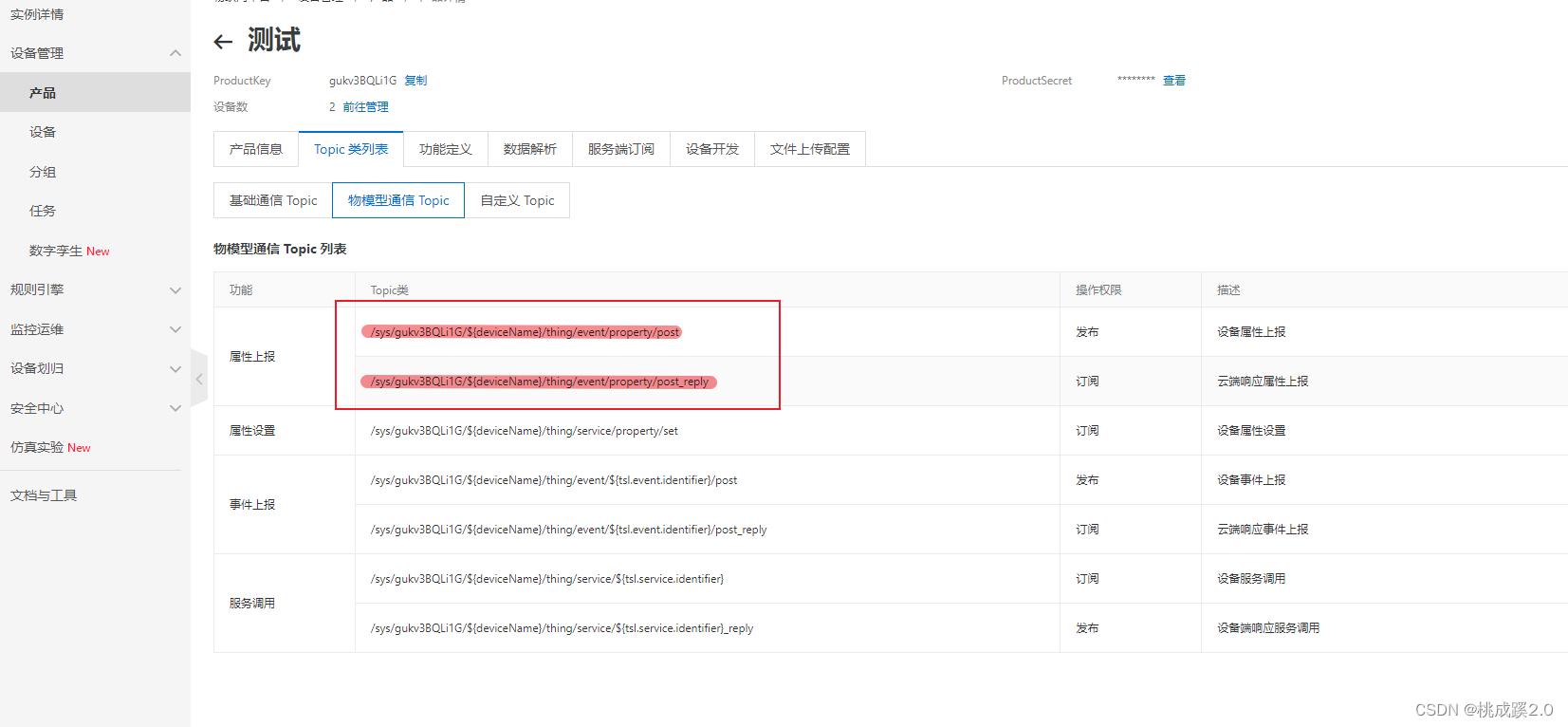Click 查看 to reveal ProductSecret

coord(1174,81)
